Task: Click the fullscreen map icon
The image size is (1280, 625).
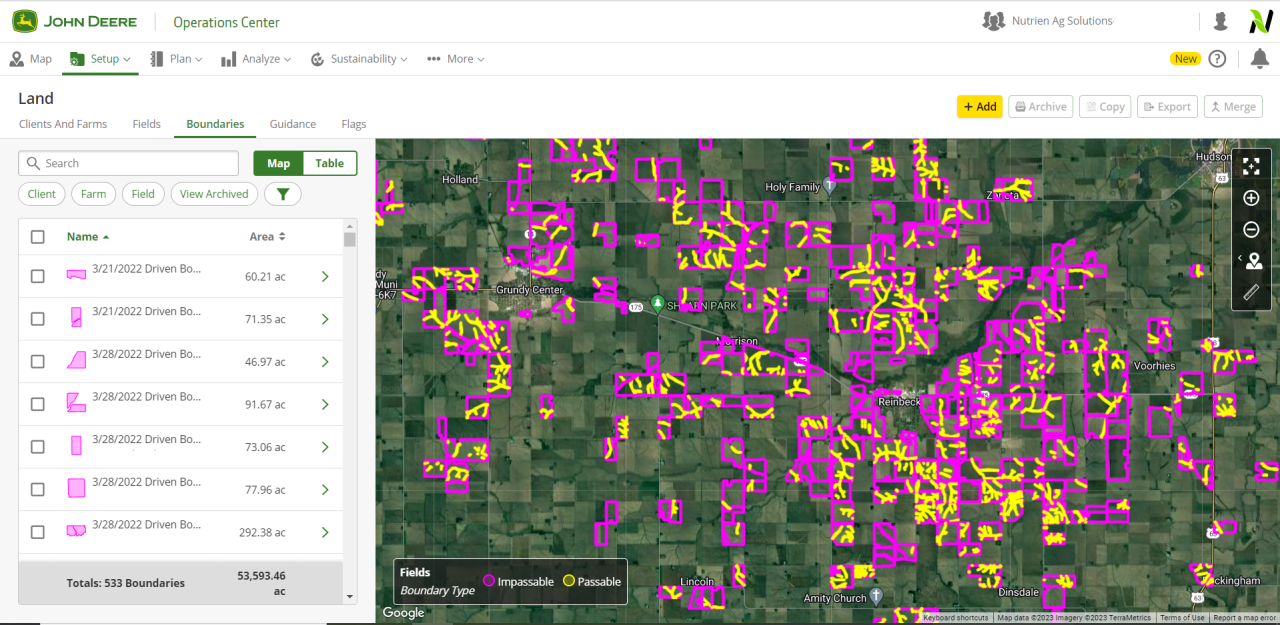Action: [x=1251, y=166]
